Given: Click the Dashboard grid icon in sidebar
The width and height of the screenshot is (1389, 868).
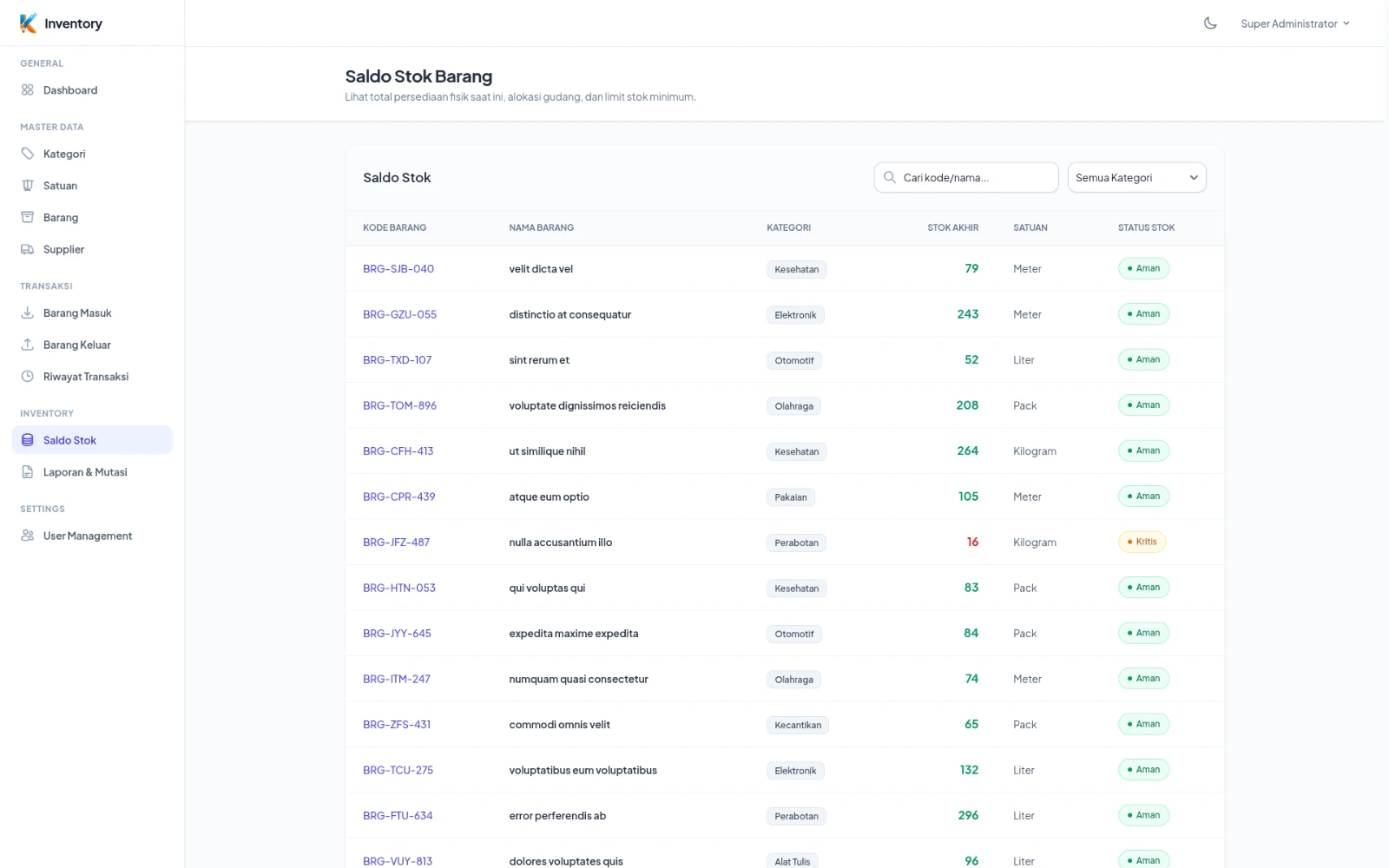Looking at the screenshot, I should coord(28,90).
